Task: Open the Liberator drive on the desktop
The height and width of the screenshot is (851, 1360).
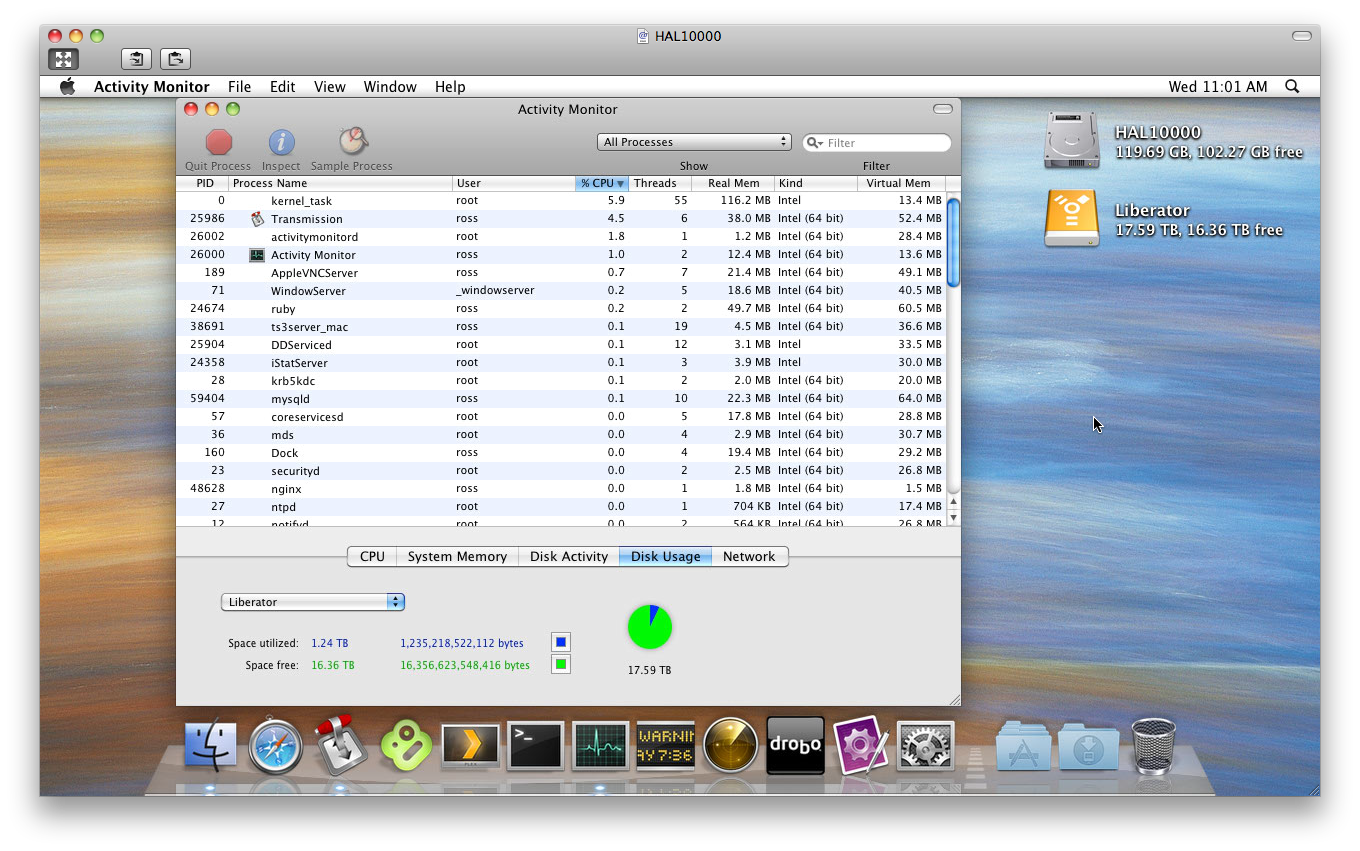Action: click(x=1071, y=218)
